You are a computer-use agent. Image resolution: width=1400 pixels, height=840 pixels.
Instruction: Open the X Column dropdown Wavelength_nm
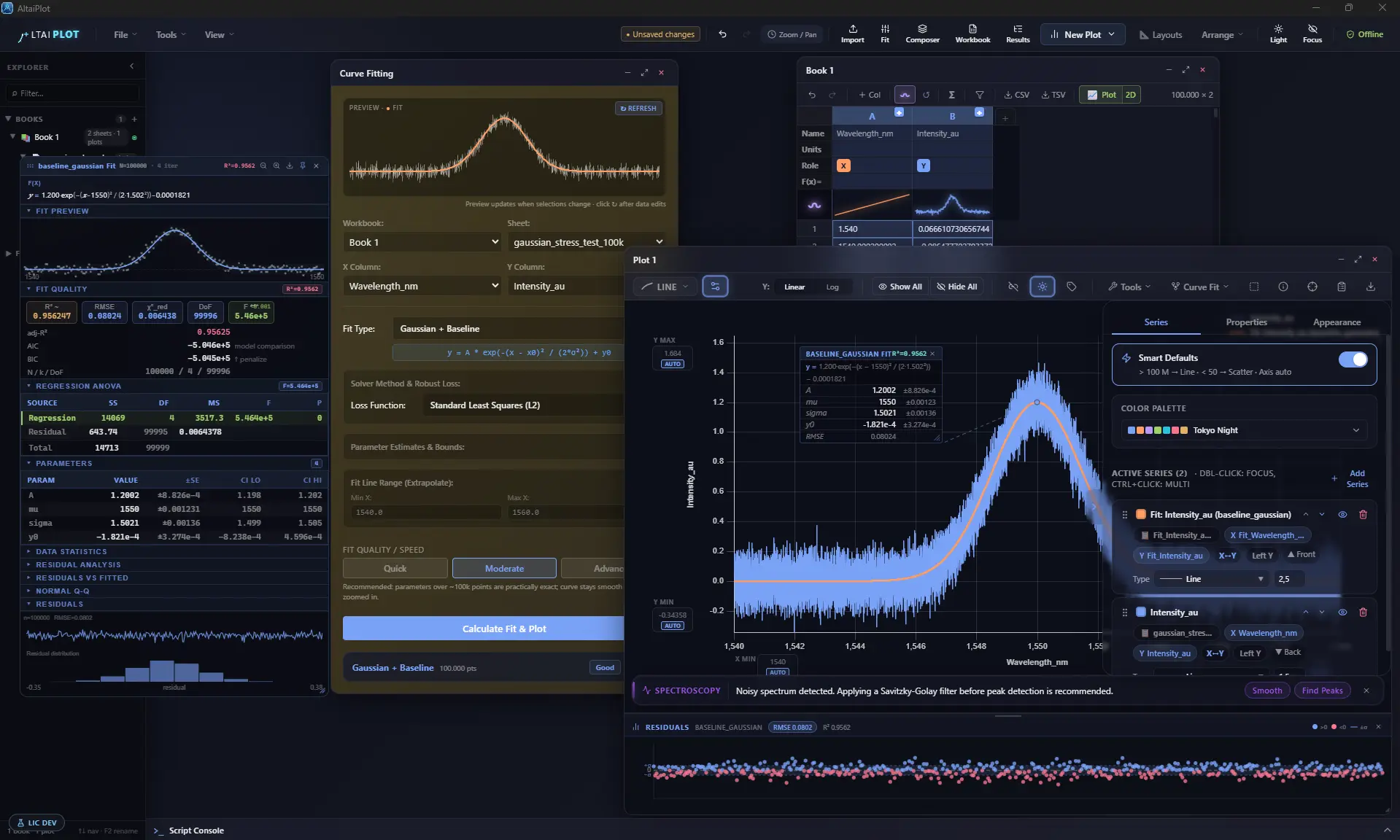tap(423, 286)
